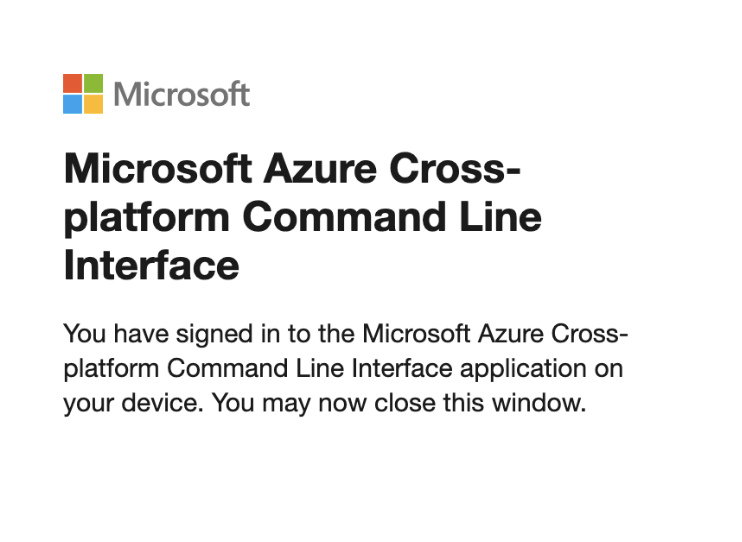
Task: Click the heading line "platform Command Line"
Action: [x=302, y=218]
